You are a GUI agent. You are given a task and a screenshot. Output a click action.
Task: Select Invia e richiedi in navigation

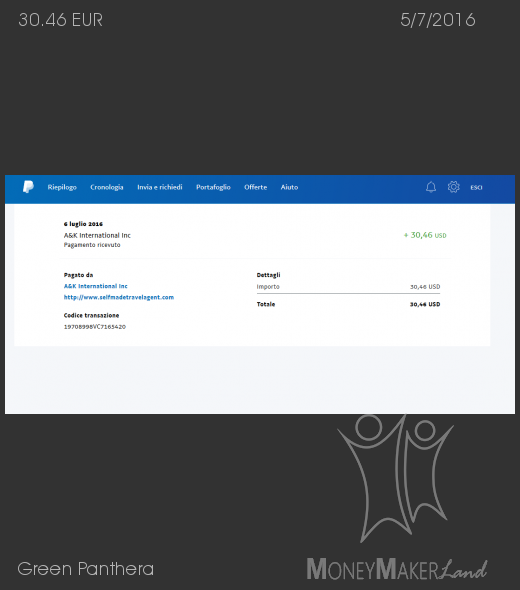[160, 187]
